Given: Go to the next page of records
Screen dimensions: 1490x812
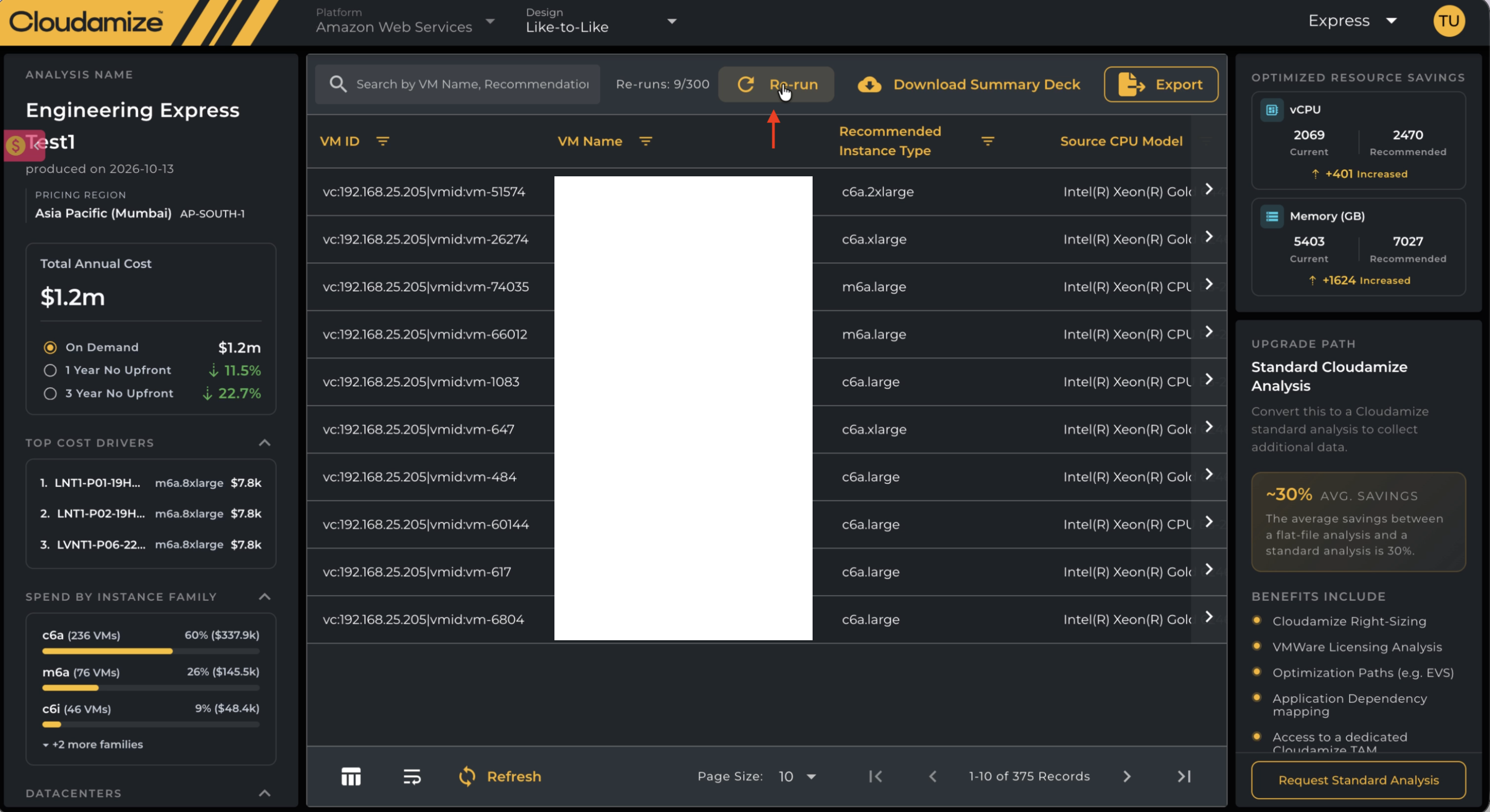Looking at the screenshot, I should 1127,776.
